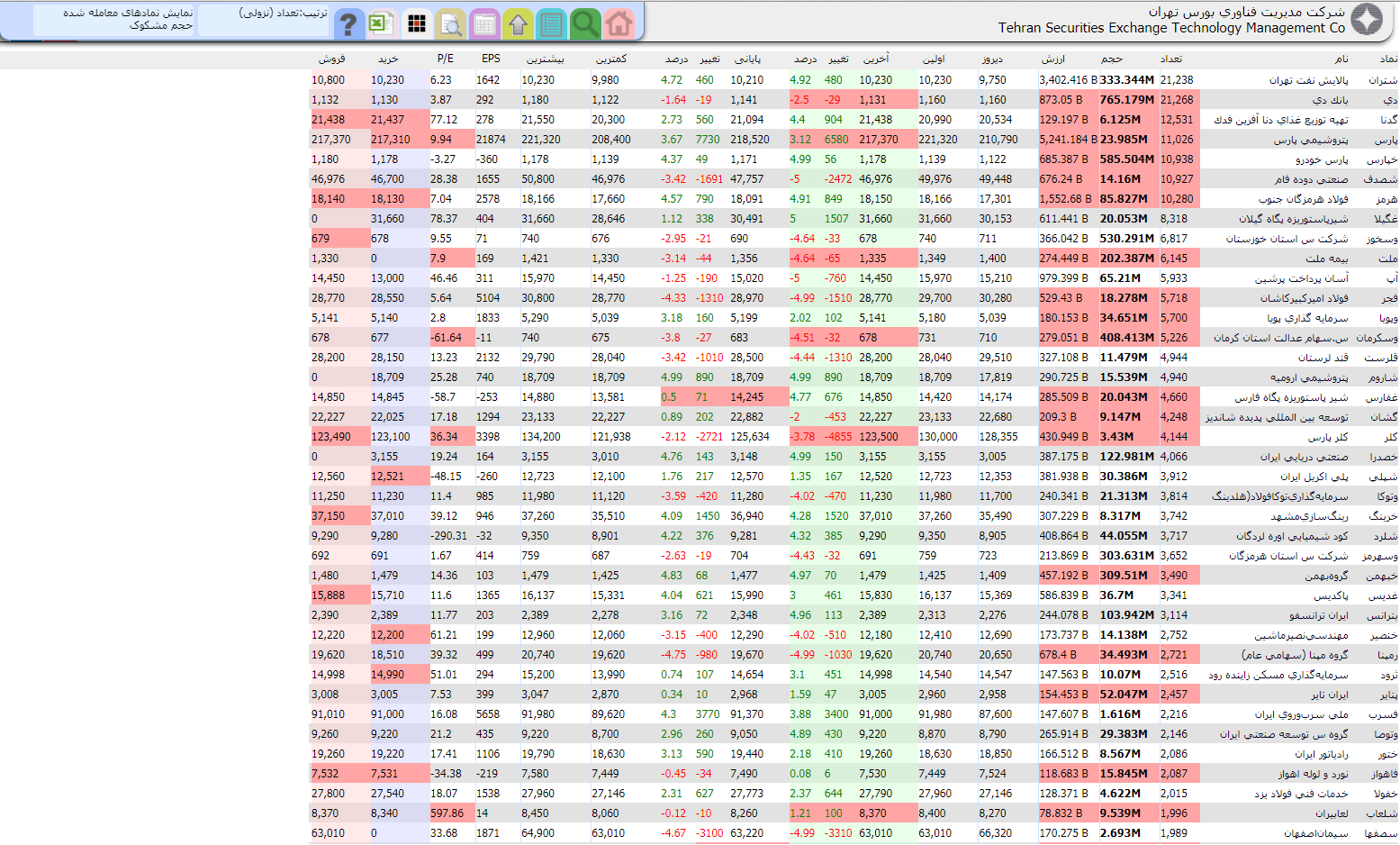Image resolution: width=1400 pixels, height=845 pixels.
Task: Open symbol غفارس link
Action: [x=1382, y=397]
